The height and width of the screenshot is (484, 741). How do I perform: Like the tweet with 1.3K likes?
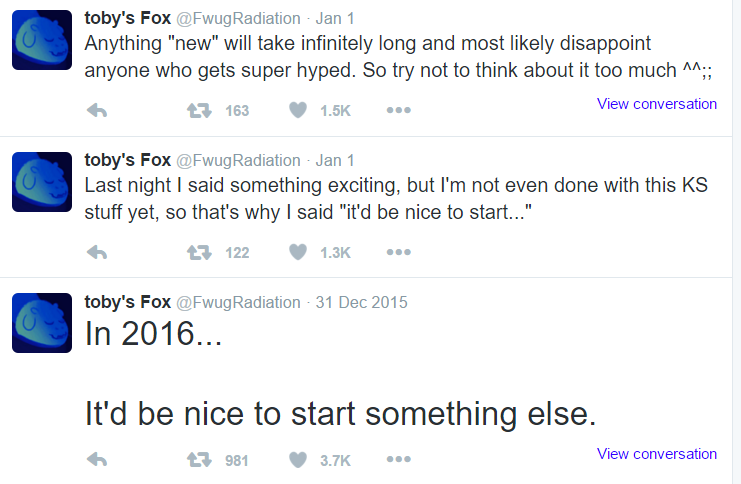tap(297, 252)
